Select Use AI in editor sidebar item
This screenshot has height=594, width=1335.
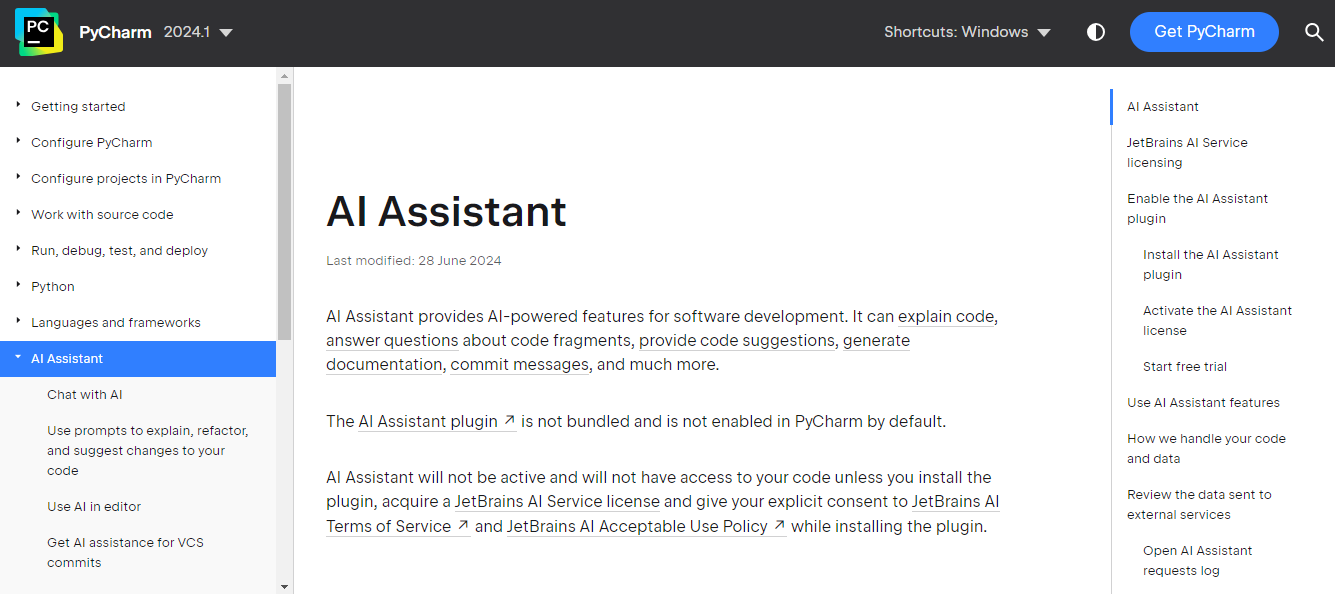pyautogui.click(x=94, y=507)
